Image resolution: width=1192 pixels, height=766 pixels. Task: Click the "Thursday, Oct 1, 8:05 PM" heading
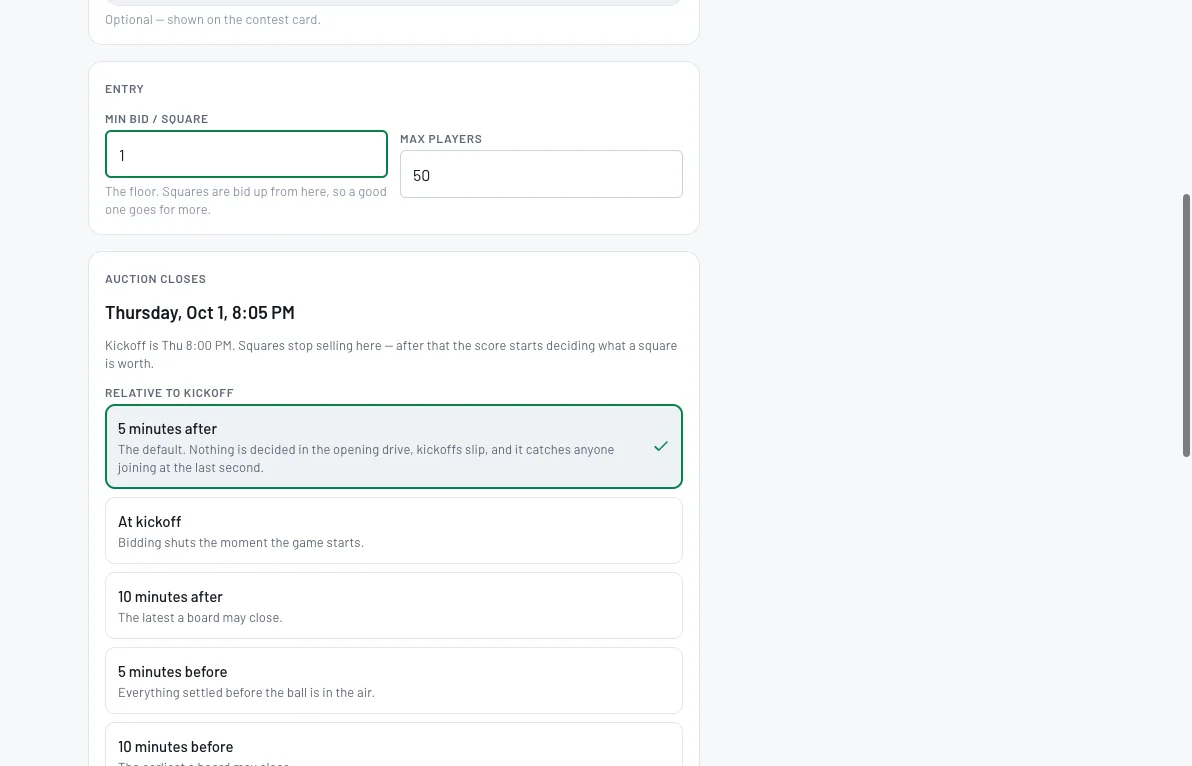200,312
